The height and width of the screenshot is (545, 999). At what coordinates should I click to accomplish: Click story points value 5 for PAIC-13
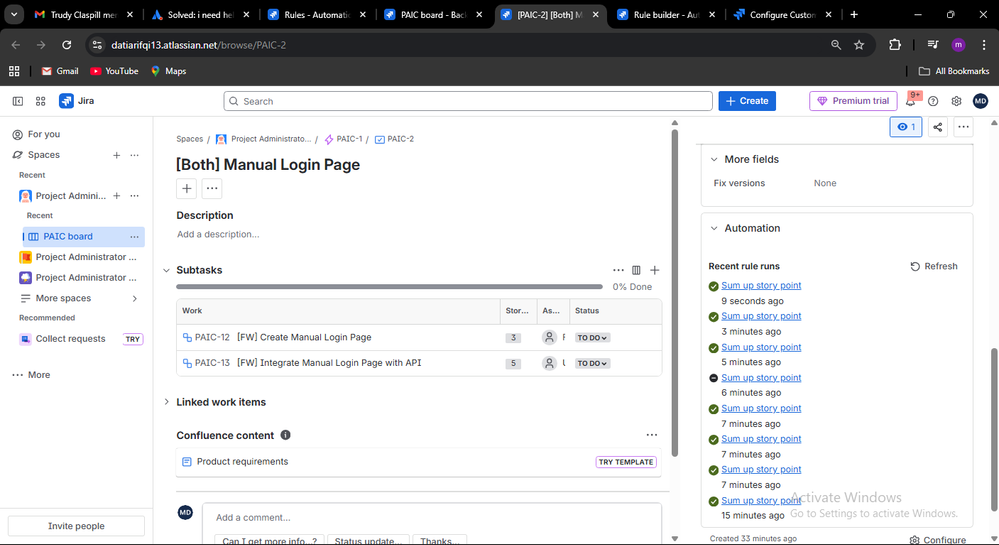pyautogui.click(x=513, y=363)
